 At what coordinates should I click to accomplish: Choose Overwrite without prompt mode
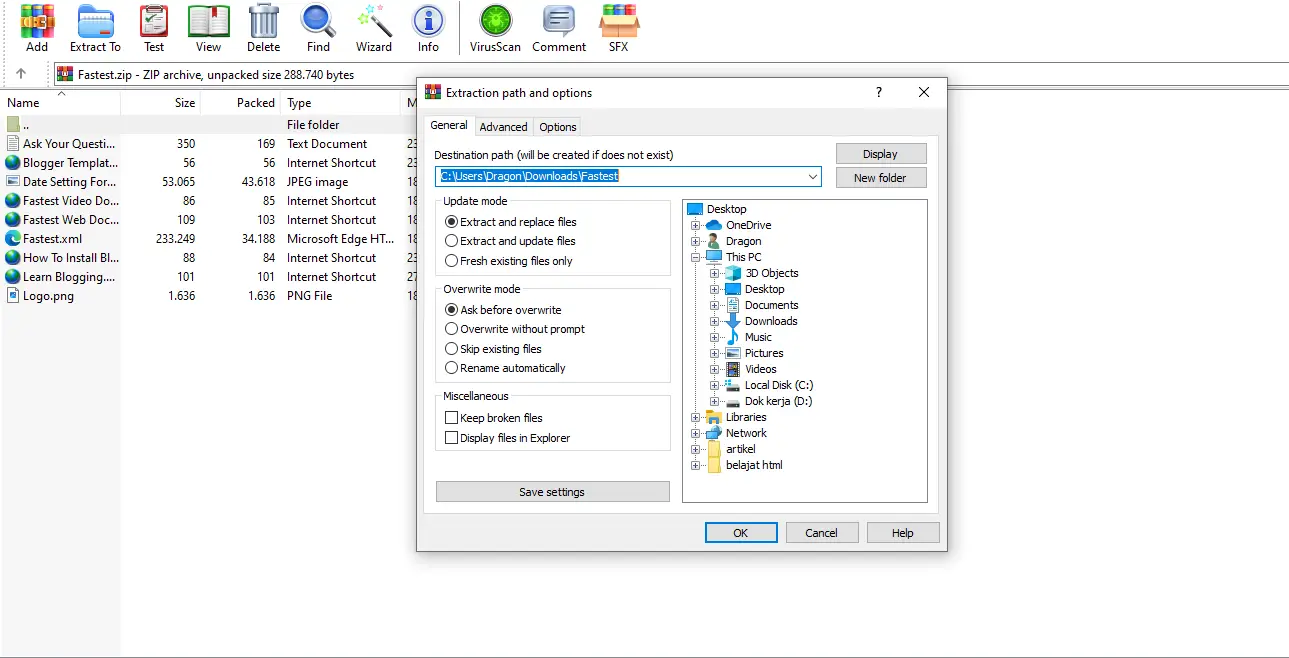tap(452, 329)
